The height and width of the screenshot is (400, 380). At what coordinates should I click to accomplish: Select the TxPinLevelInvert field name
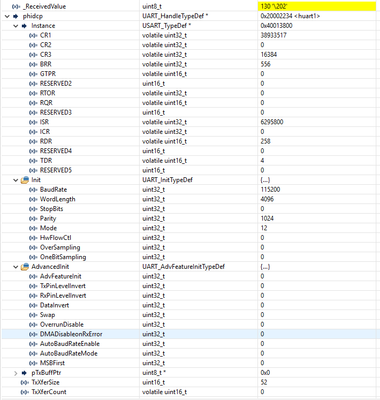tap(63, 286)
